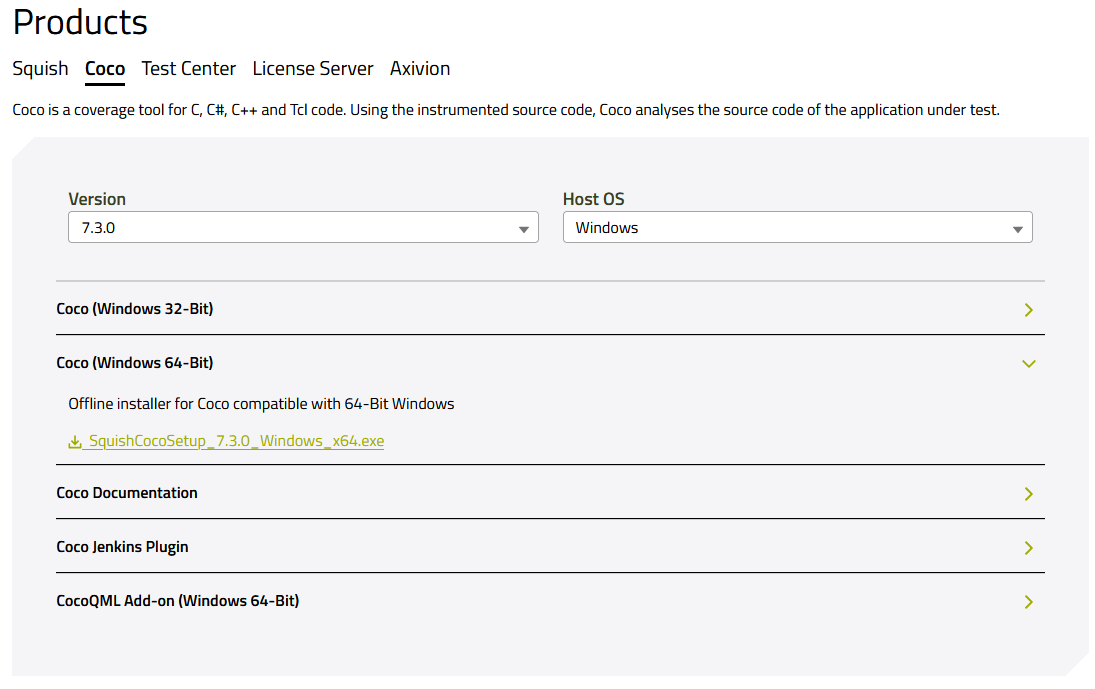Click the Version field showing 7.3.0

pyautogui.click(x=290, y=228)
